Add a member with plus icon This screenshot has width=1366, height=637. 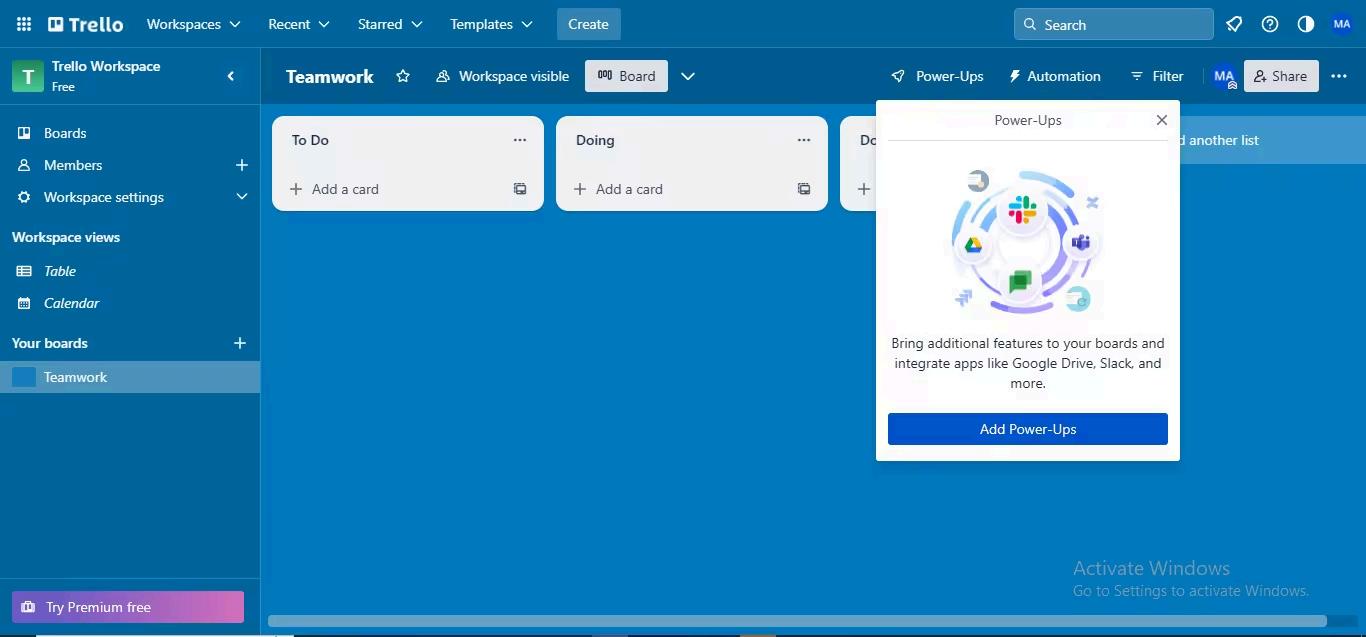coord(241,165)
